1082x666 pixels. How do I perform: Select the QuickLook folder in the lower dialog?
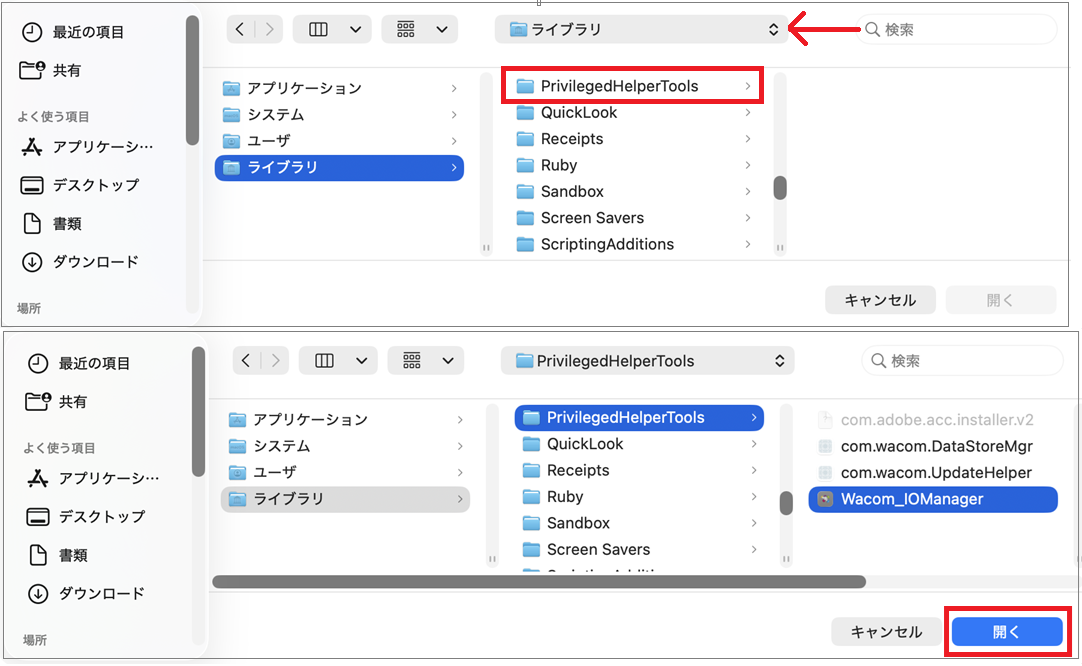tap(639, 444)
